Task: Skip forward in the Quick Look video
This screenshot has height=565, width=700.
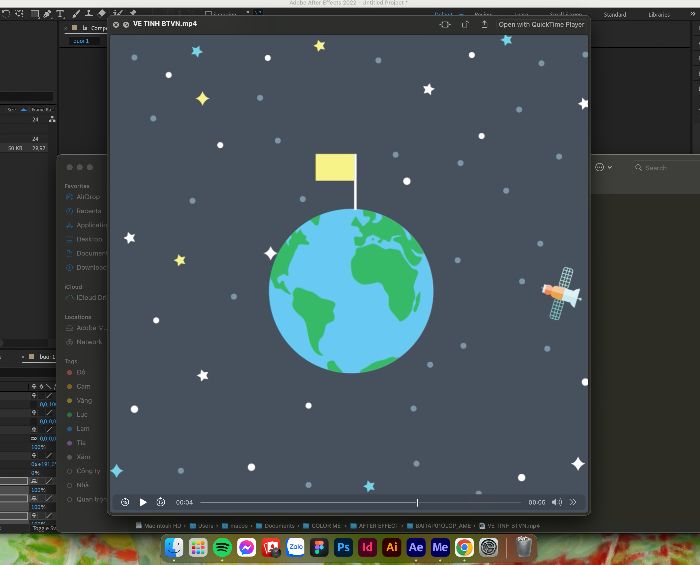Action: [x=161, y=502]
